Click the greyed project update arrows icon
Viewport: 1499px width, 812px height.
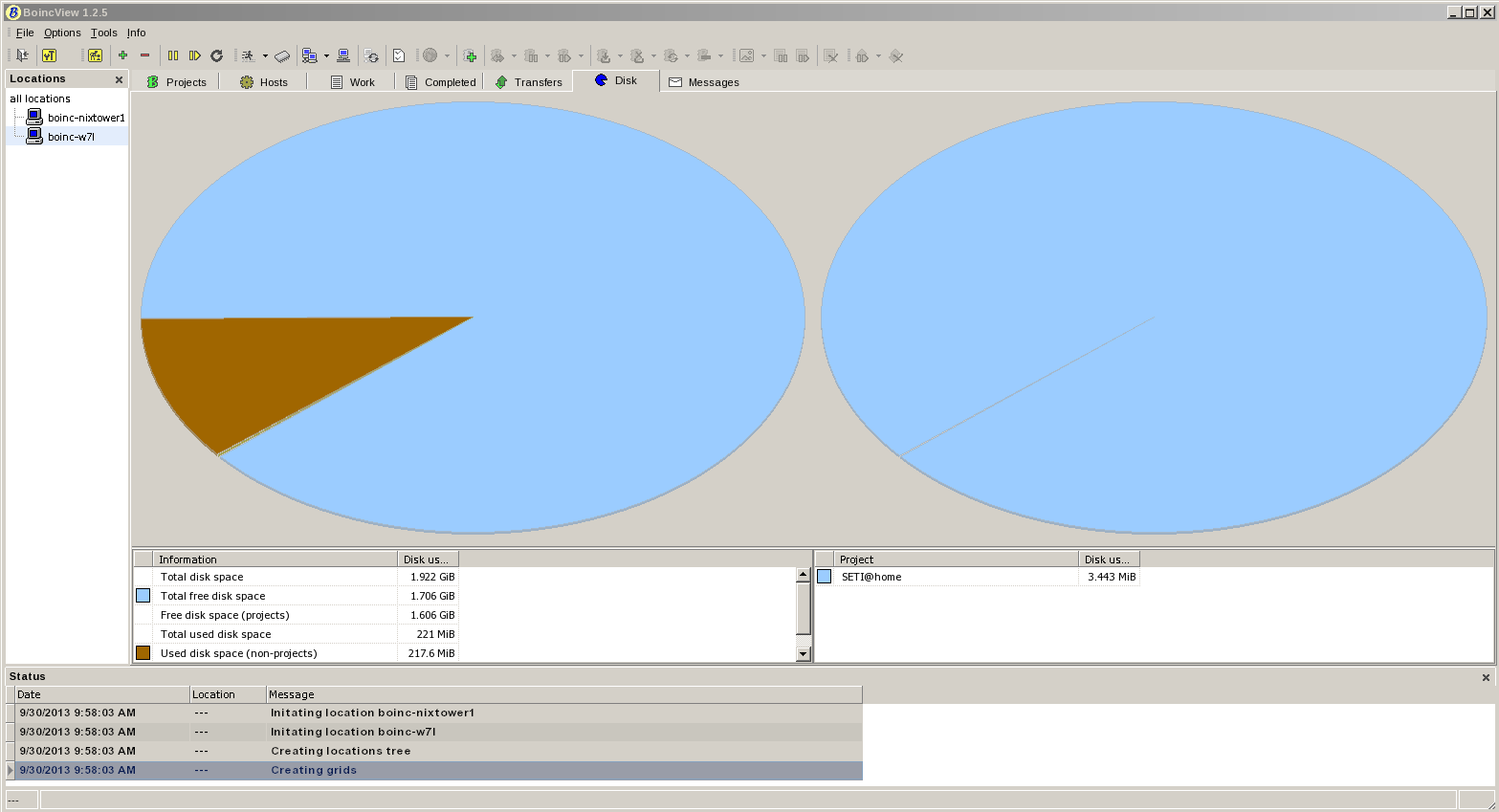tap(497, 55)
